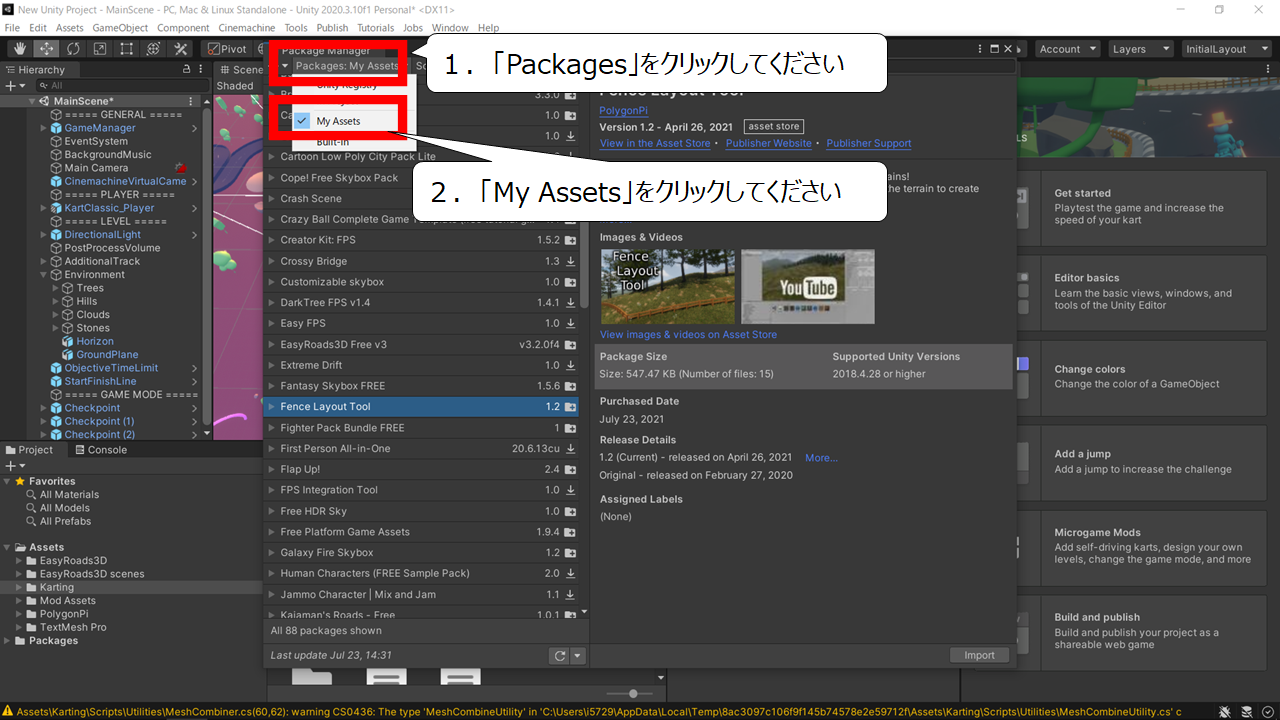Collapse the Environment object in Hierarchy
The image size is (1280, 720).
click(45, 275)
